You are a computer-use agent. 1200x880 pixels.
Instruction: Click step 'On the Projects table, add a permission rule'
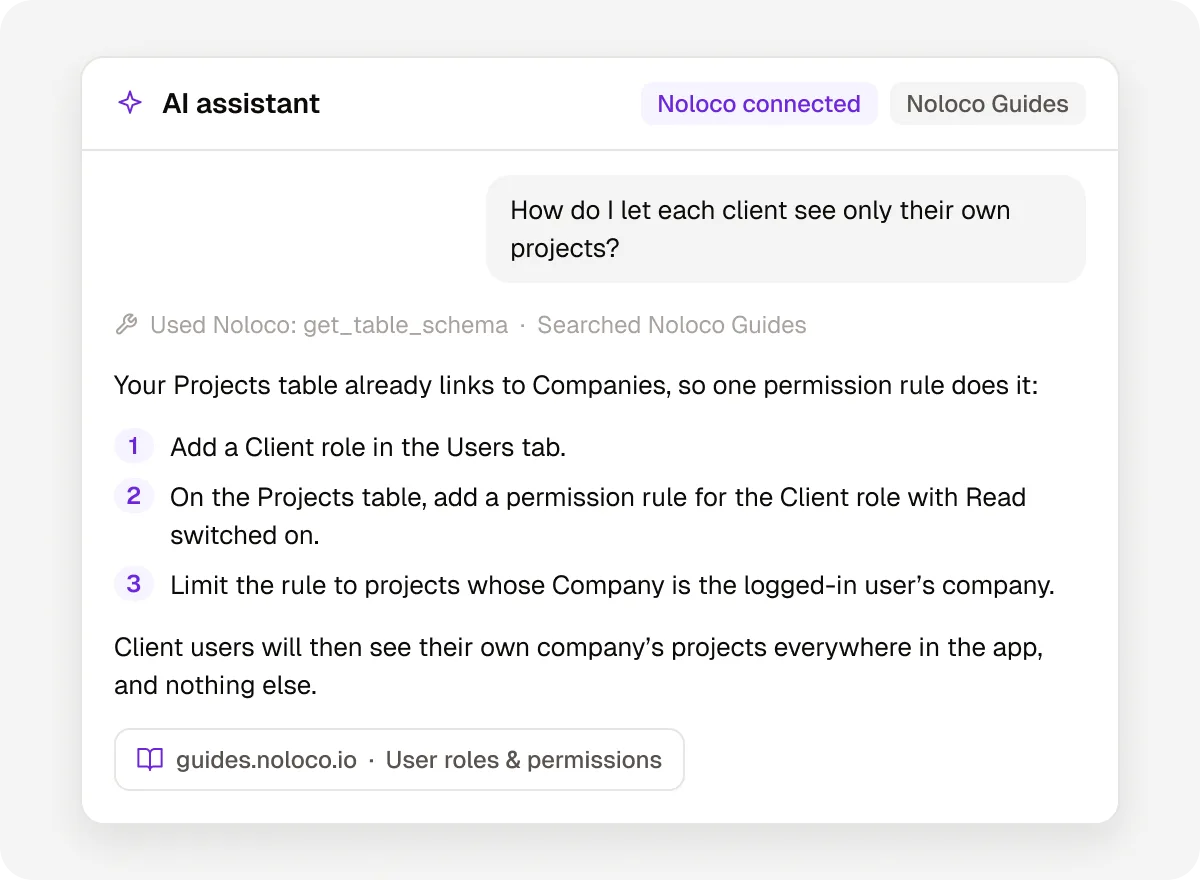[x=598, y=516]
